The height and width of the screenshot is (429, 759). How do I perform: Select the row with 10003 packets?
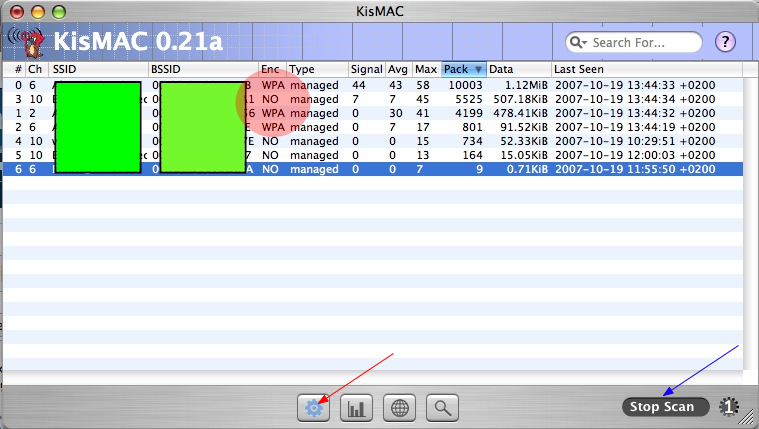(x=373, y=85)
